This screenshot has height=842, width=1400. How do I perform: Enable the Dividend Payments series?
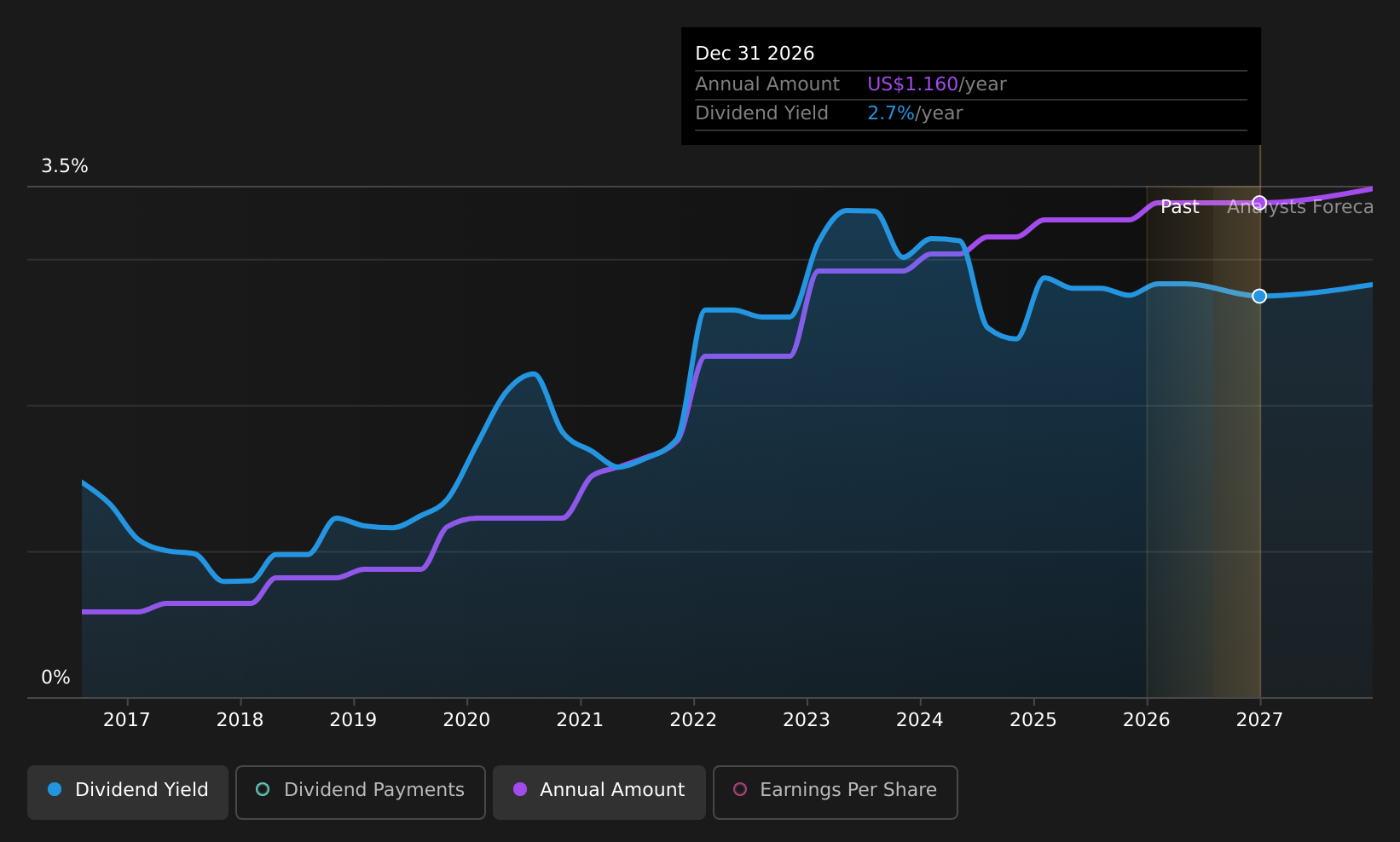(x=360, y=792)
